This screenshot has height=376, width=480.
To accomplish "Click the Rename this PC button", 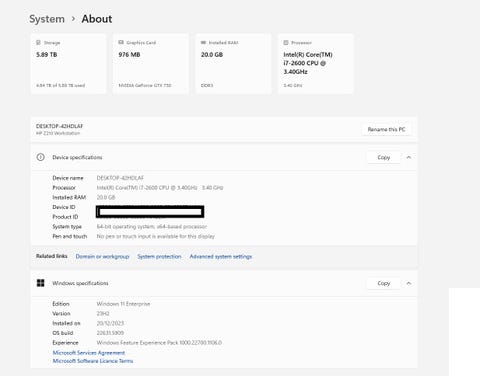I will coord(386,129).
